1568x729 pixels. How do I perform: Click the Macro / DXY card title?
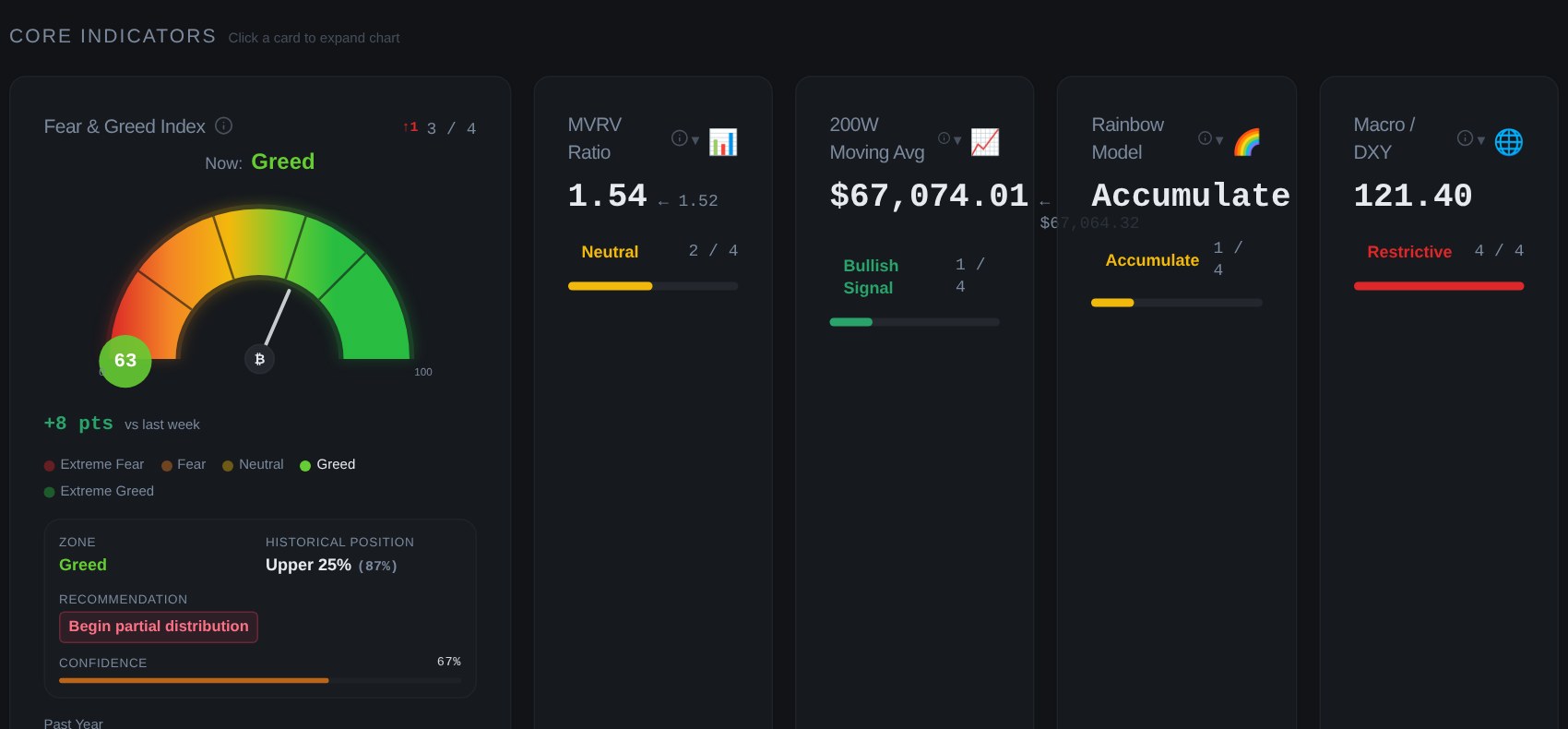point(1384,138)
